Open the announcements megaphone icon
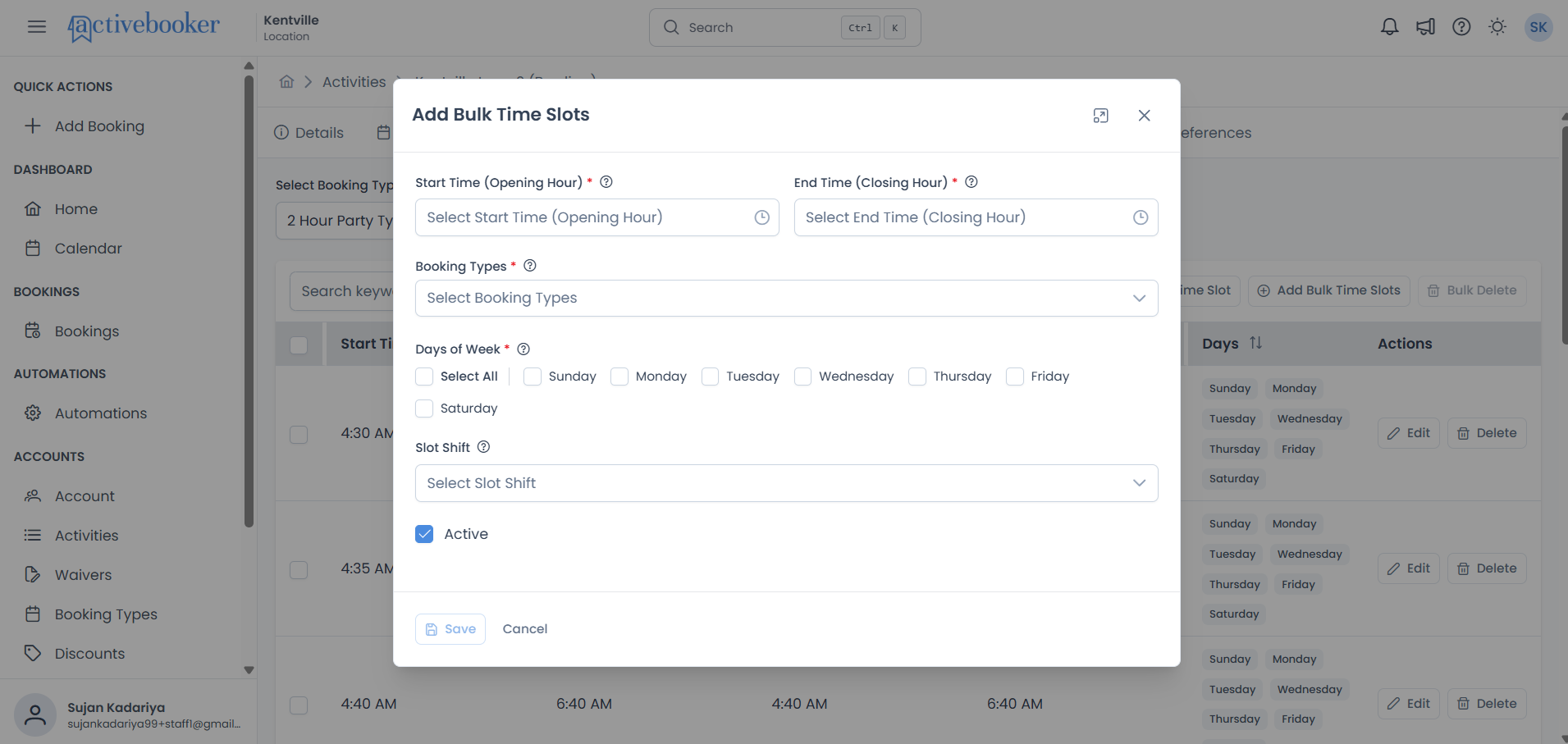 (1425, 27)
